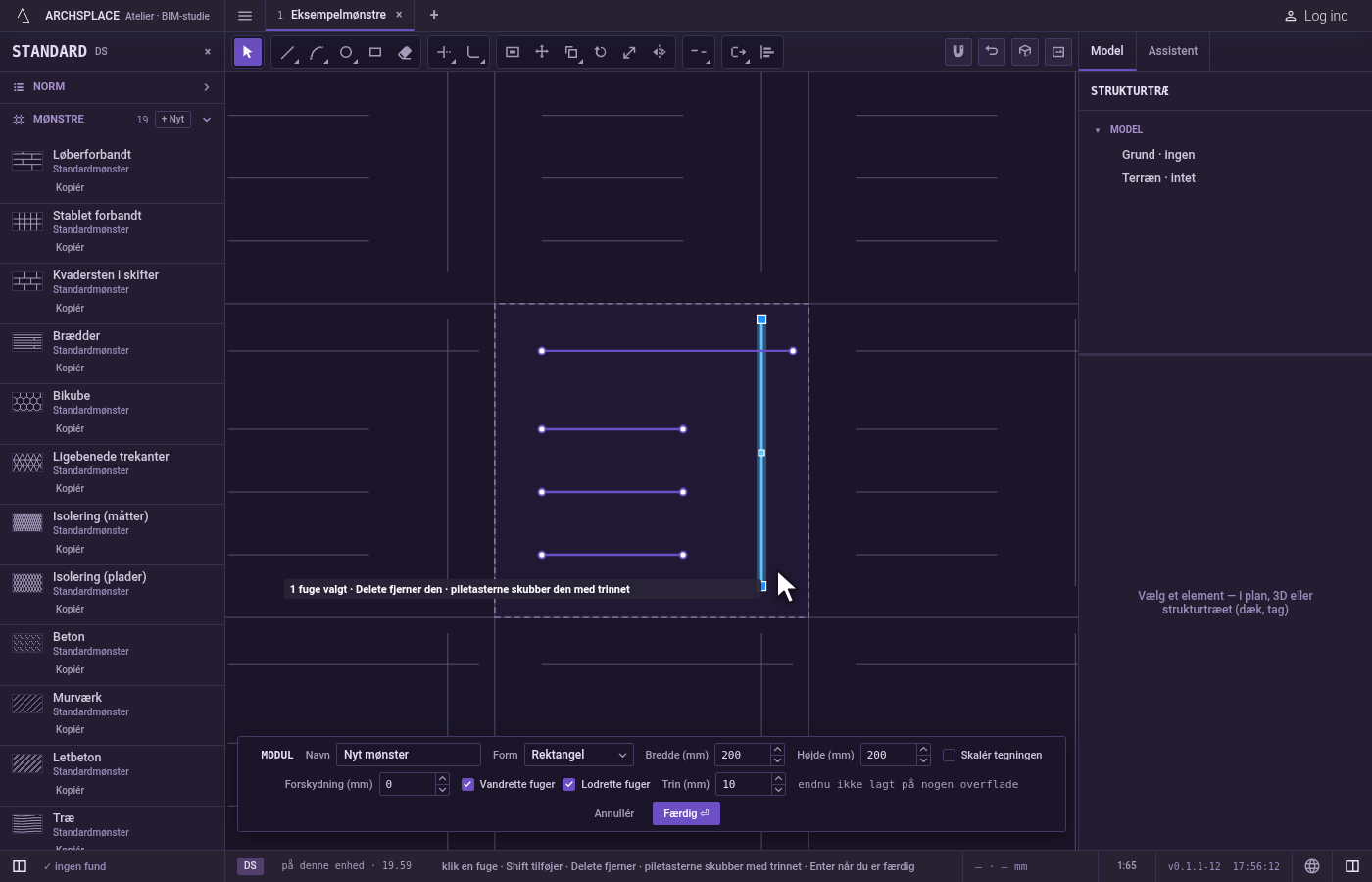The height and width of the screenshot is (882, 1372).
Task: Collapse the MODEL tree node
Action: coord(1098,130)
